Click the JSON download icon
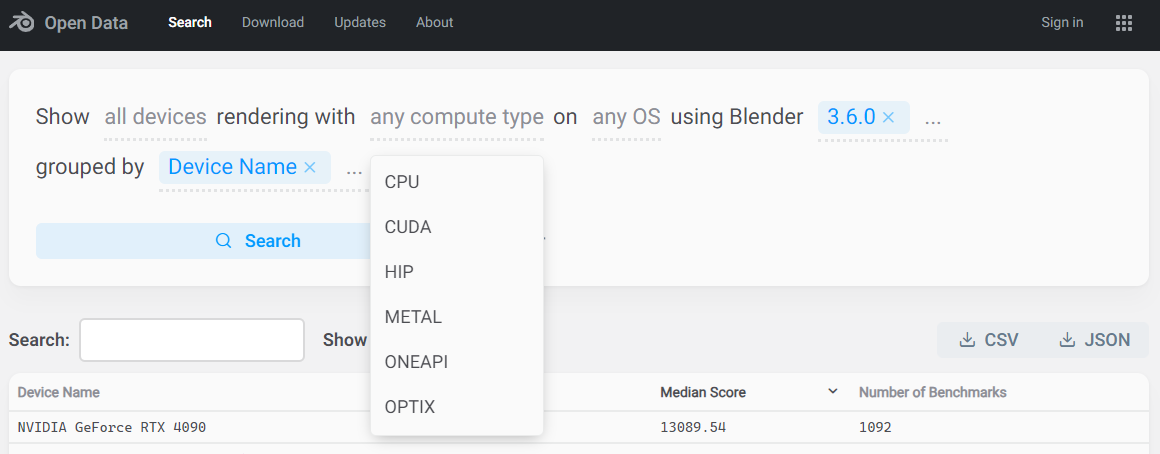Screen dimensions: 1160x454 click(1067, 340)
